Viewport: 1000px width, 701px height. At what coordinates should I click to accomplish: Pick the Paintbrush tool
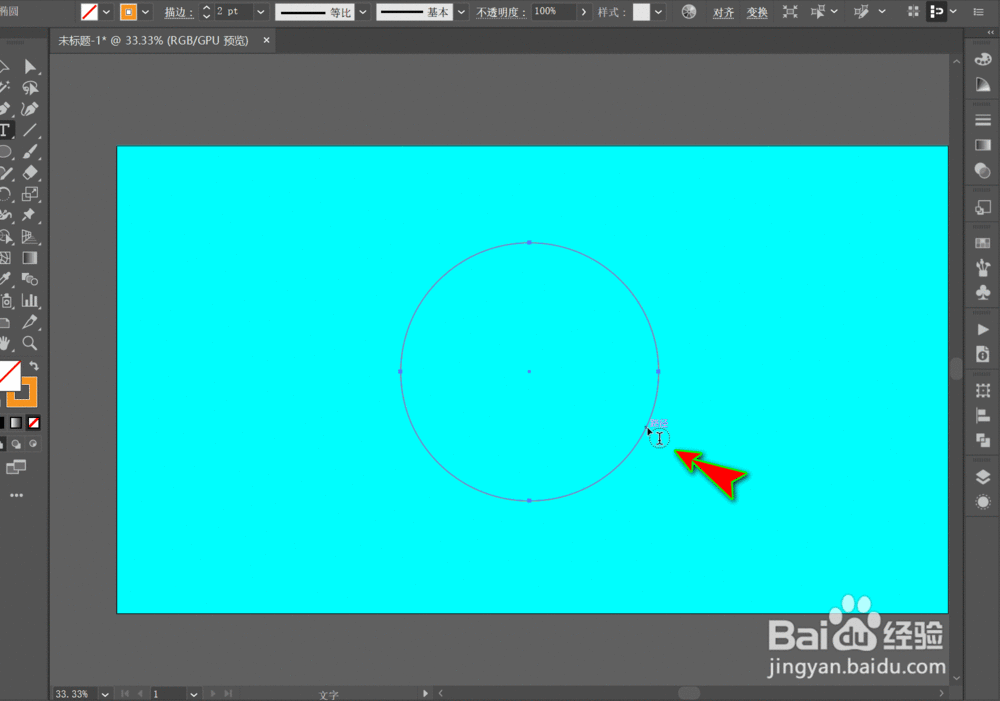pos(30,152)
